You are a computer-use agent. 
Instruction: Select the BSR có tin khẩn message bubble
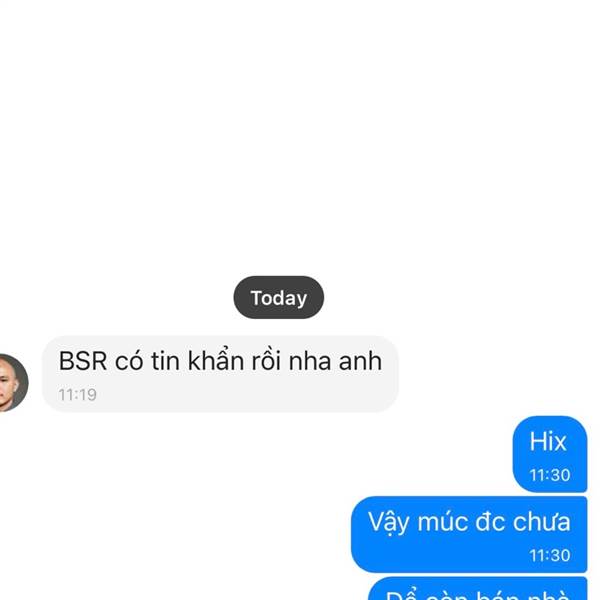tap(220, 374)
